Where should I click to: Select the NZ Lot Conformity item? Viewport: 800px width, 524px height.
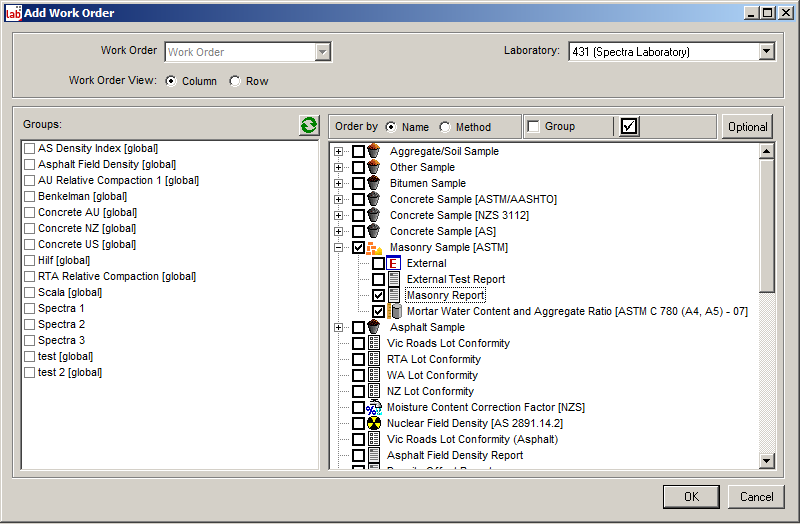pos(432,391)
